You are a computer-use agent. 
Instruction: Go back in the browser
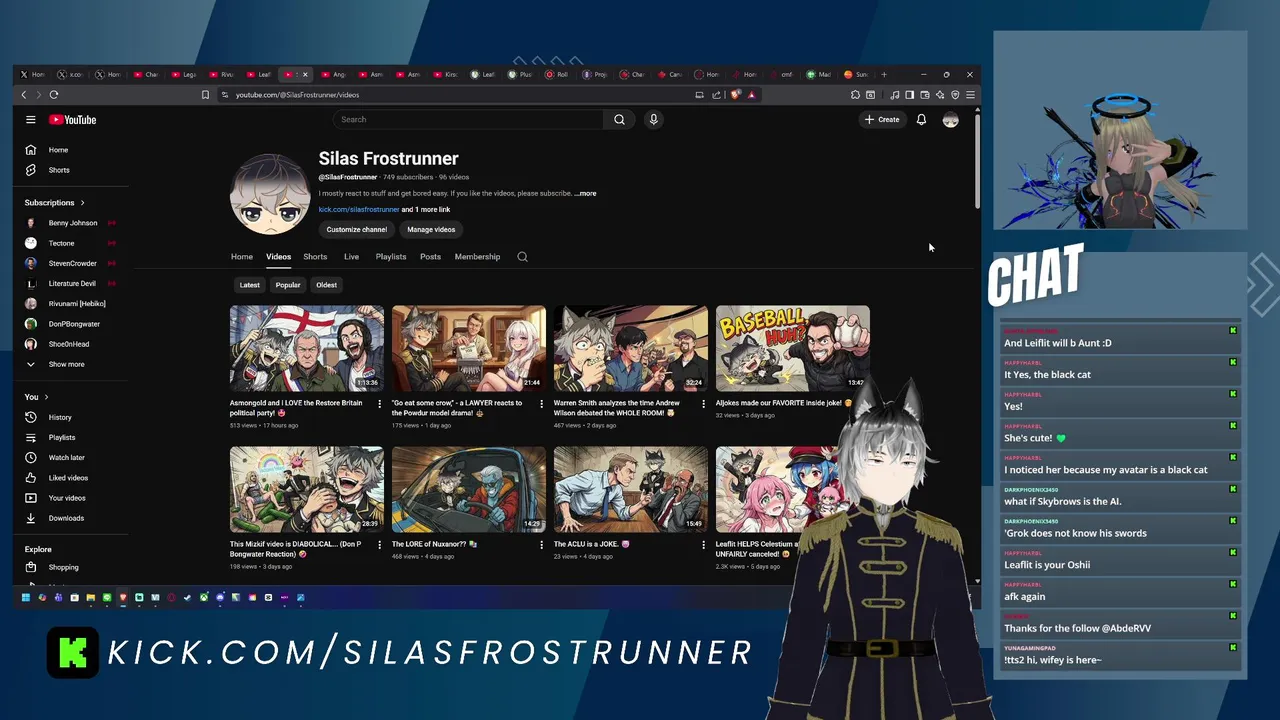pos(24,95)
